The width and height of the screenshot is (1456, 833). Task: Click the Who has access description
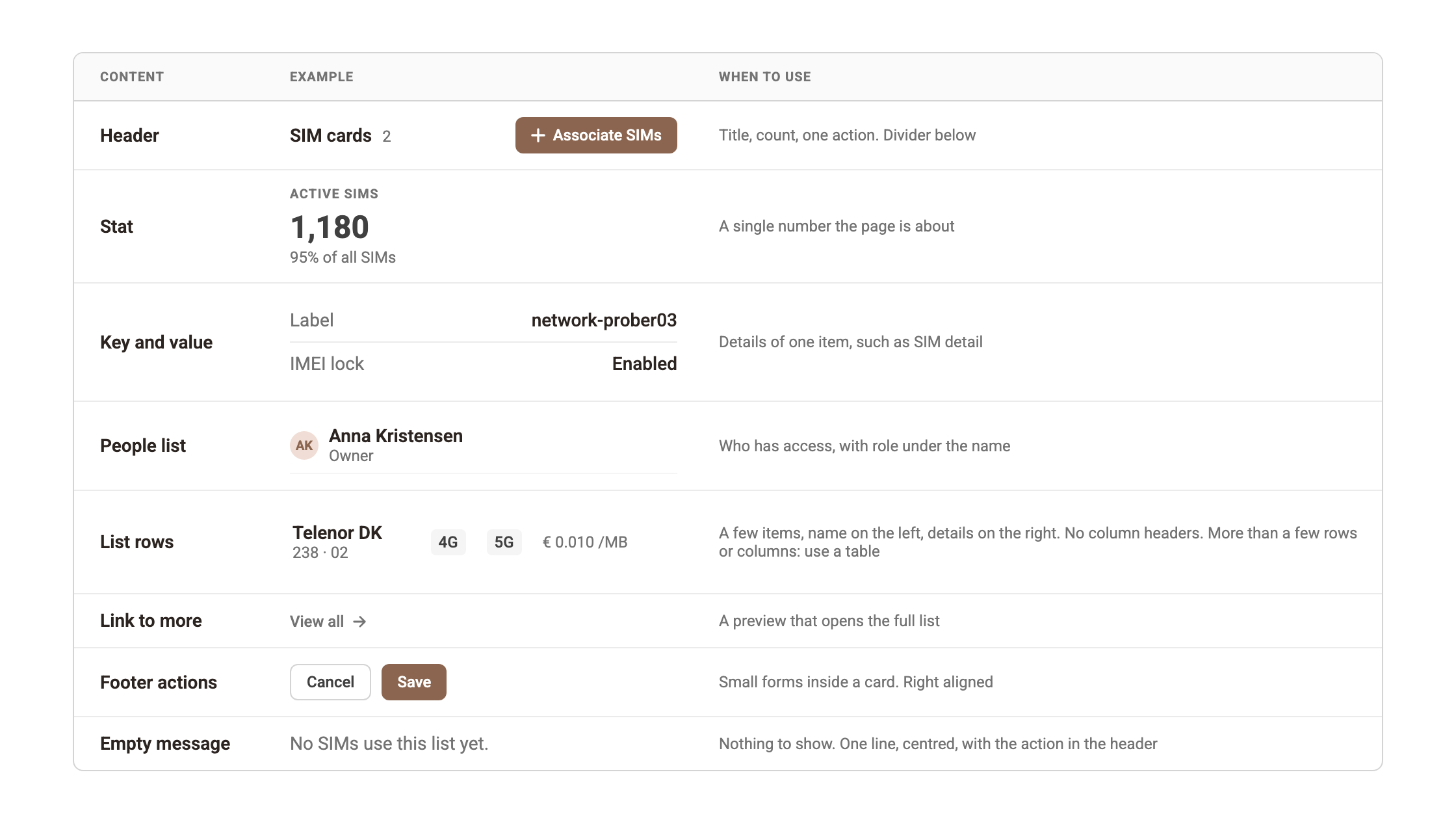point(864,446)
